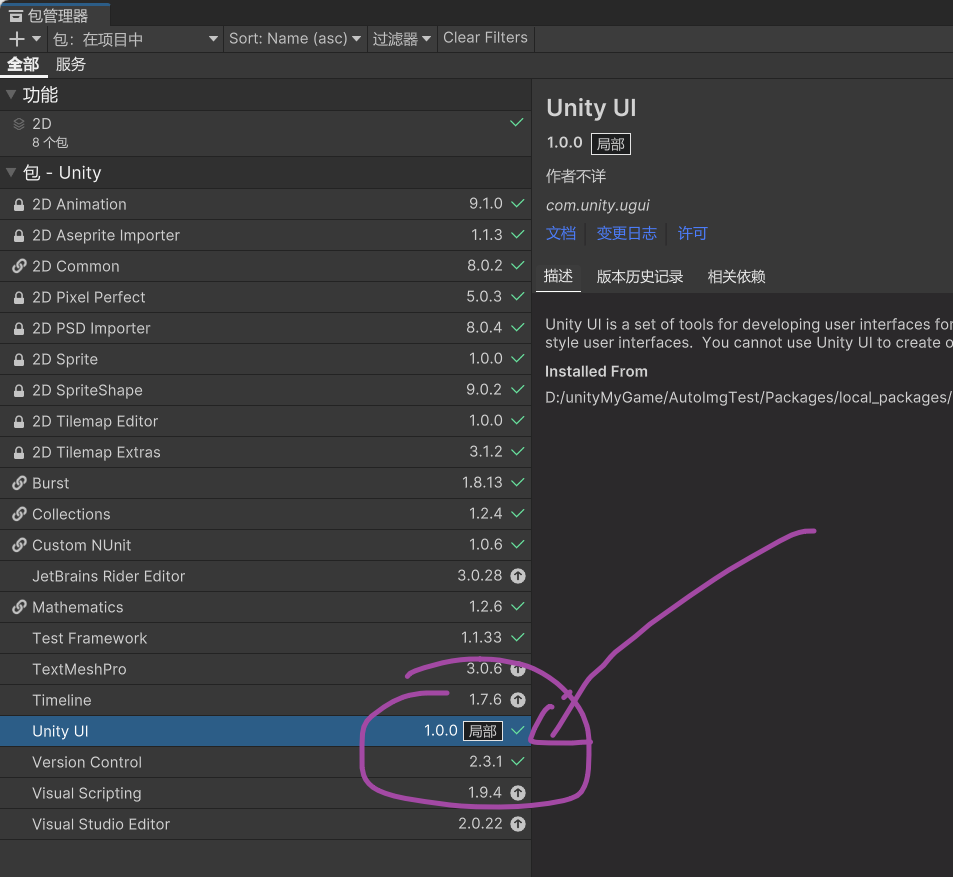Select the Test Framework package row
Screen dimensions: 953x877
click(265, 638)
